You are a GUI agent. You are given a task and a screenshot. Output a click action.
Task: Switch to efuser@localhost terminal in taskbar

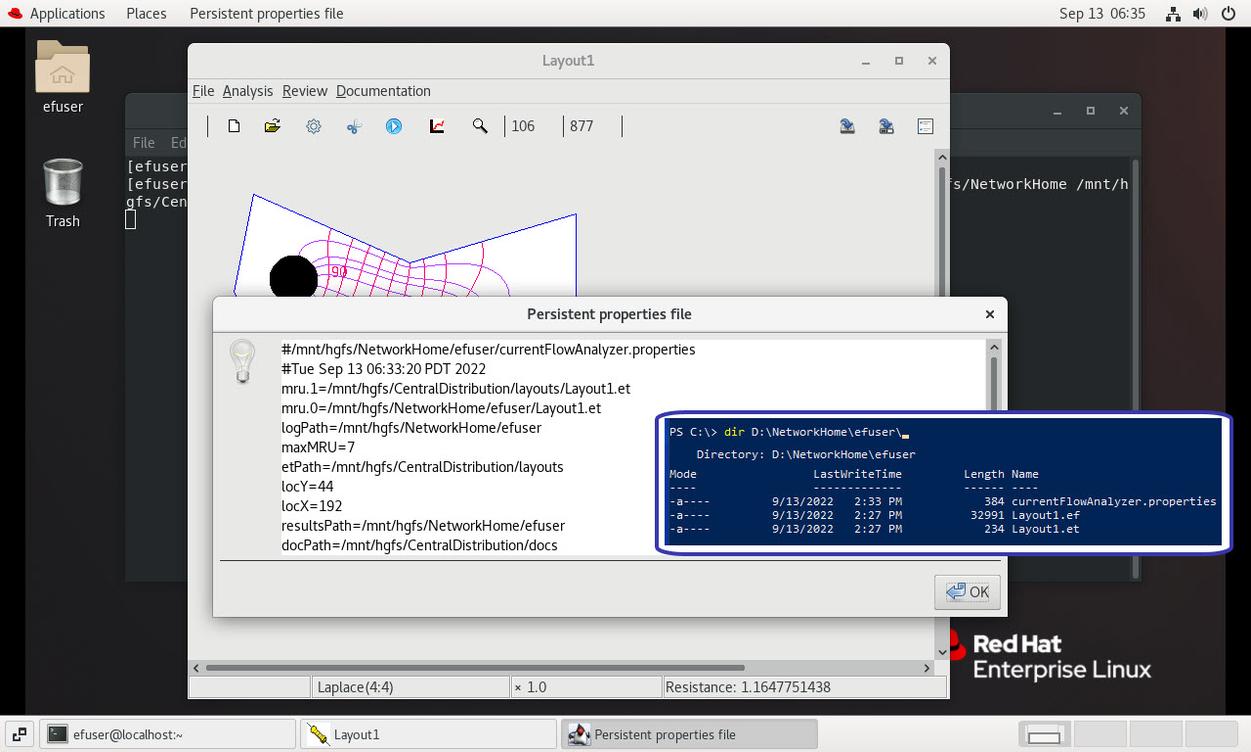(x=168, y=734)
